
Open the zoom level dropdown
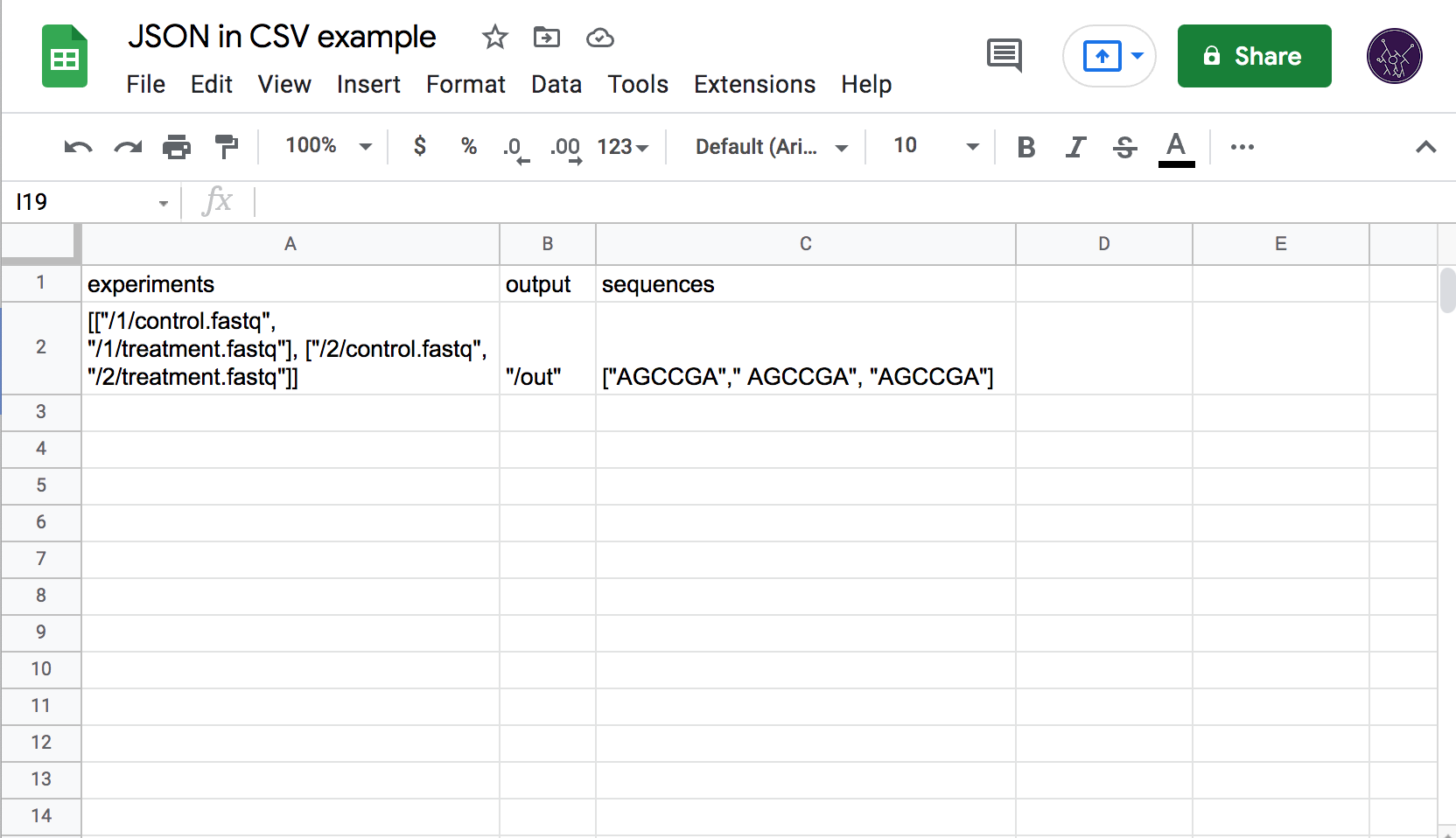tap(325, 146)
